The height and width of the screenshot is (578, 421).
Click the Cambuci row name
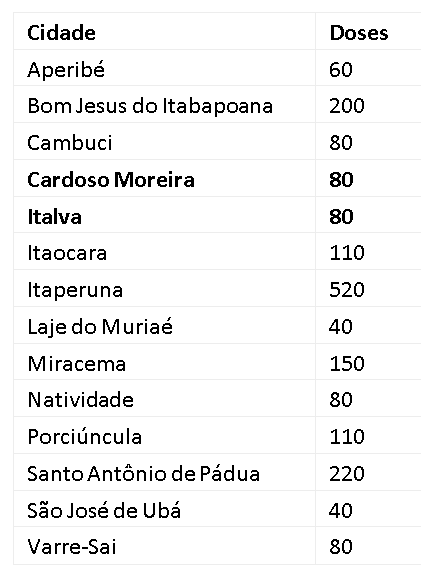[x=70, y=143]
